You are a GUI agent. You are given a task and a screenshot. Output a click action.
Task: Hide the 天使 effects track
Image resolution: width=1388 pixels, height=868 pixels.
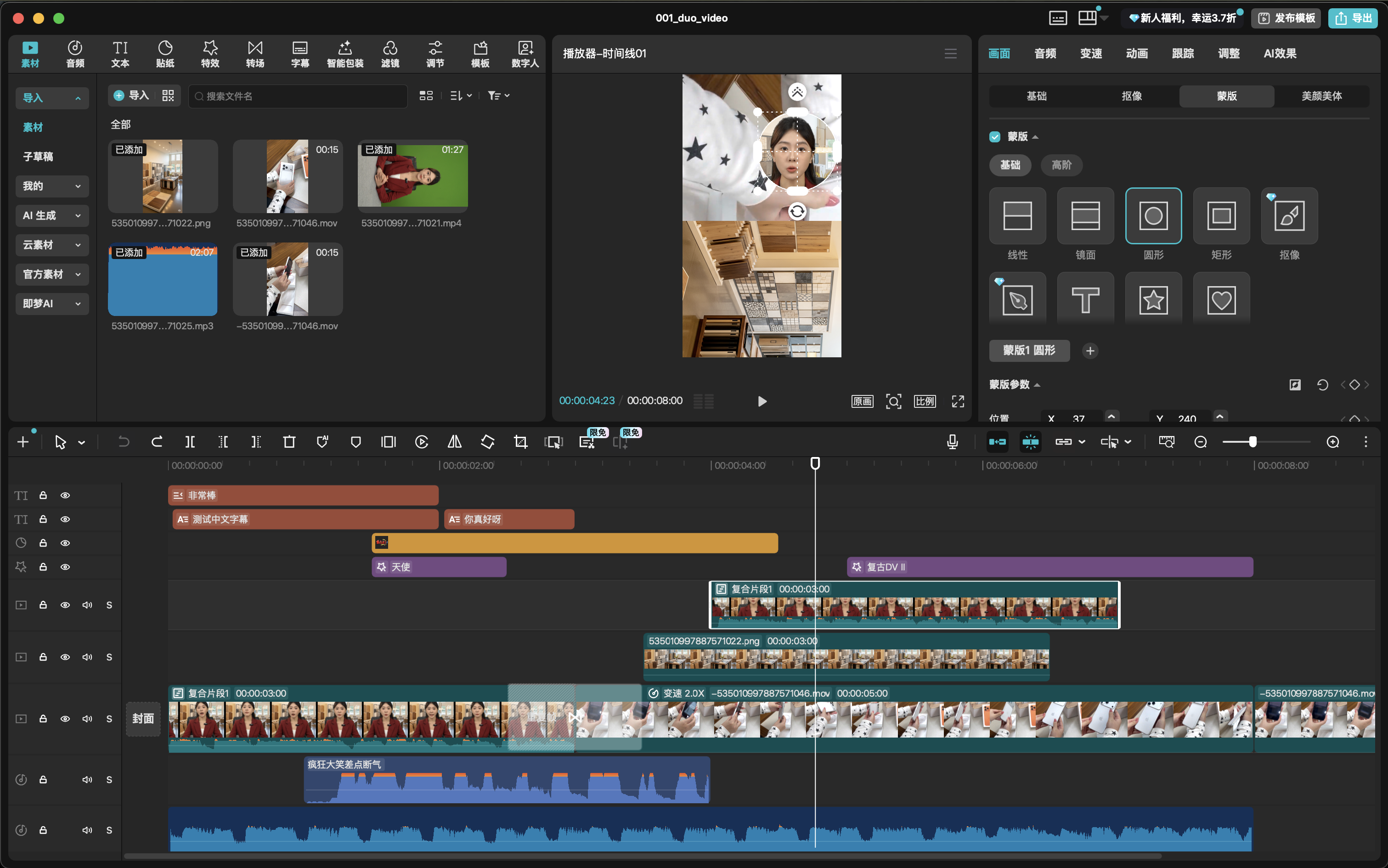[65, 567]
